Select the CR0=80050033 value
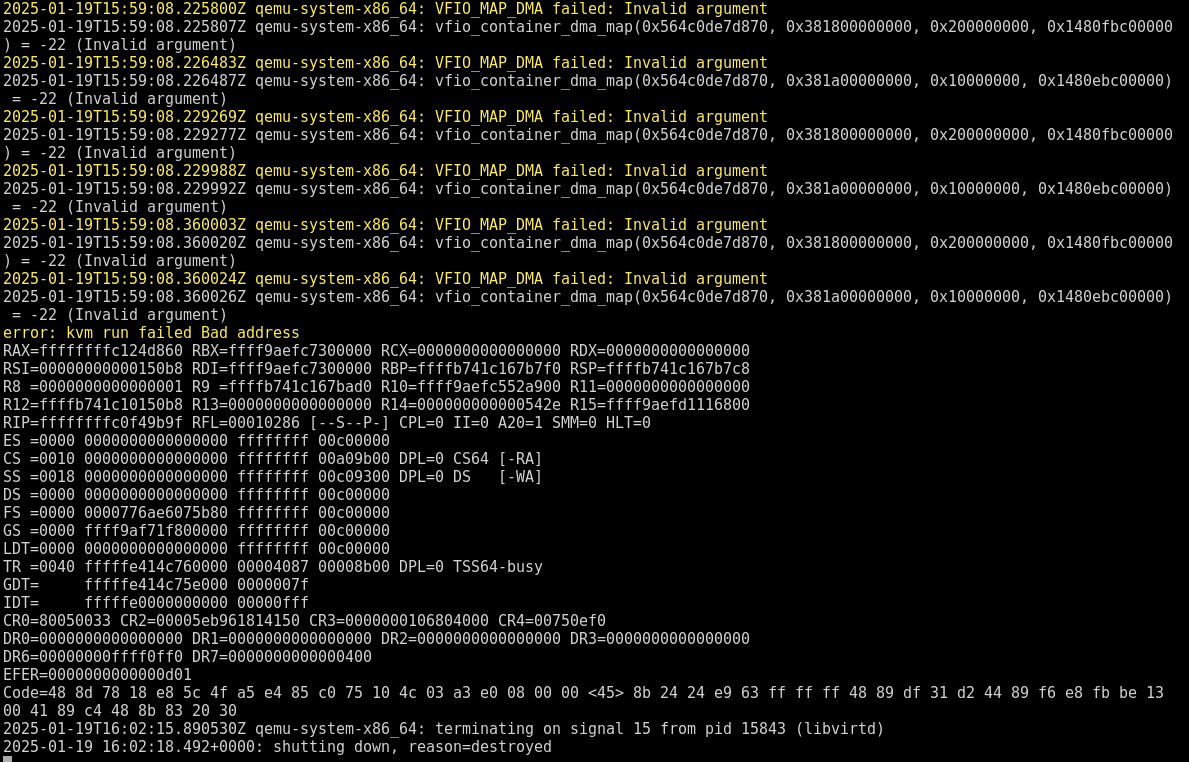1189x762 pixels. [x=57, y=621]
